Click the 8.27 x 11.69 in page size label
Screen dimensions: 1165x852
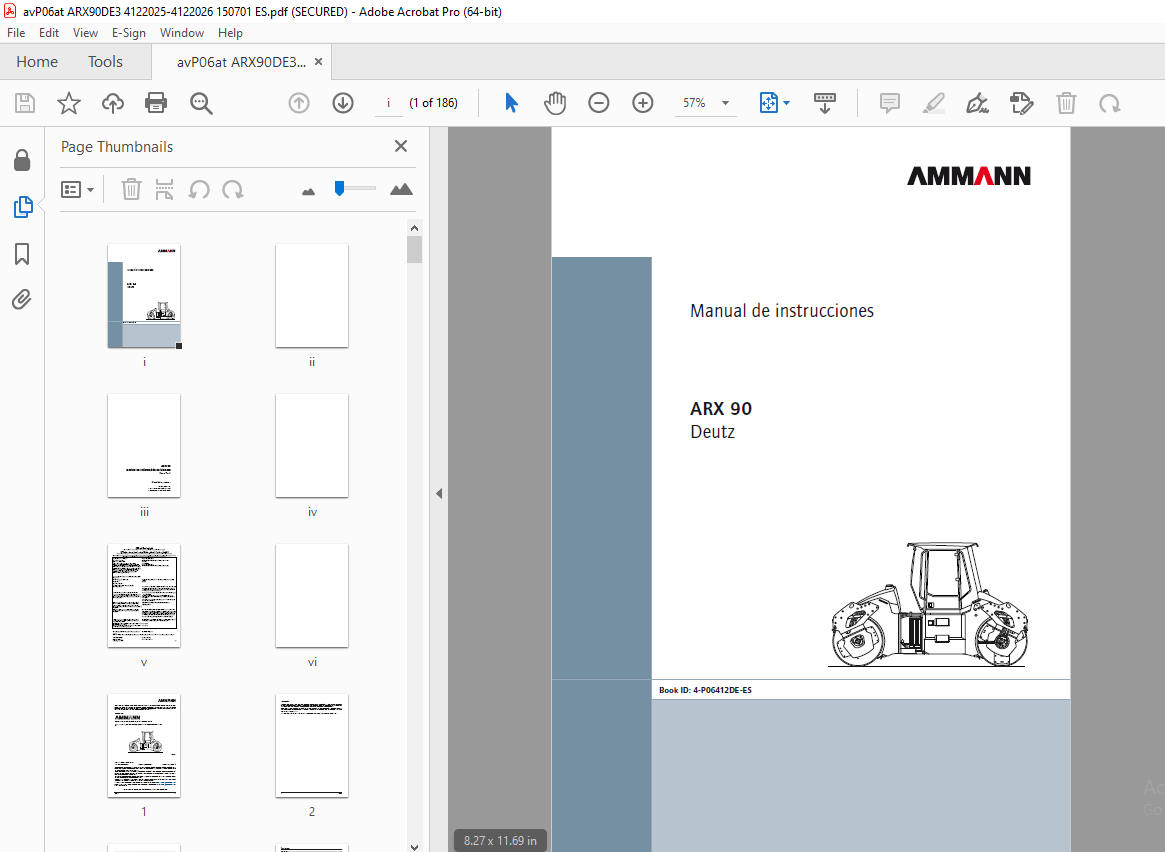coord(500,840)
